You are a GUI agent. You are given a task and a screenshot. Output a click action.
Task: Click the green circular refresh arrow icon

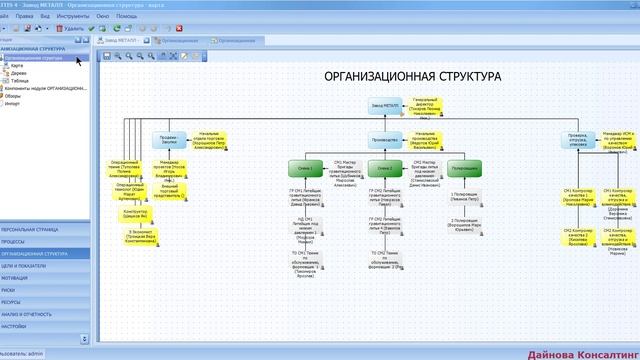click(117, 29)
